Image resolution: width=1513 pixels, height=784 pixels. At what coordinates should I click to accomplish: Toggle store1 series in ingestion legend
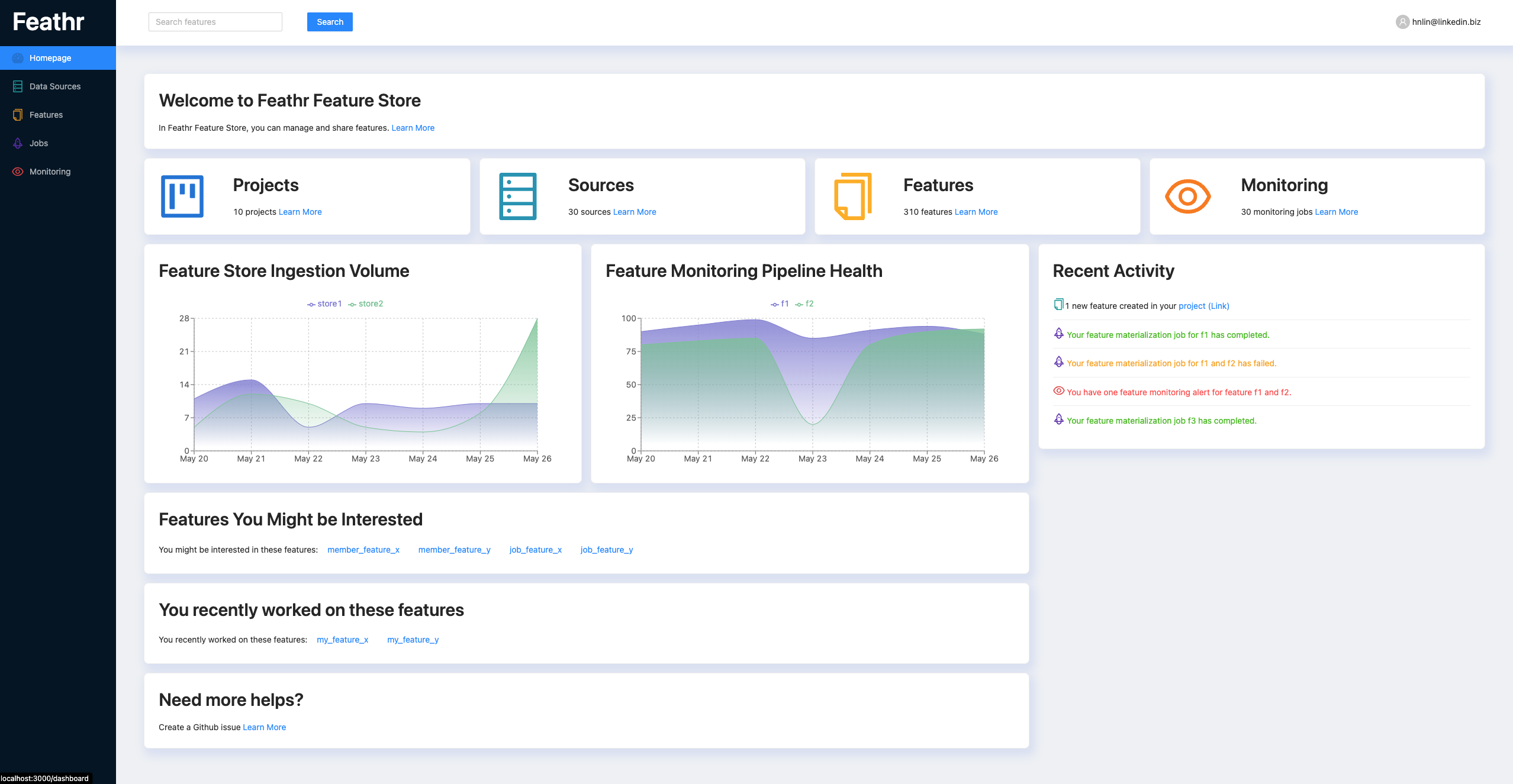coord(324,304)
